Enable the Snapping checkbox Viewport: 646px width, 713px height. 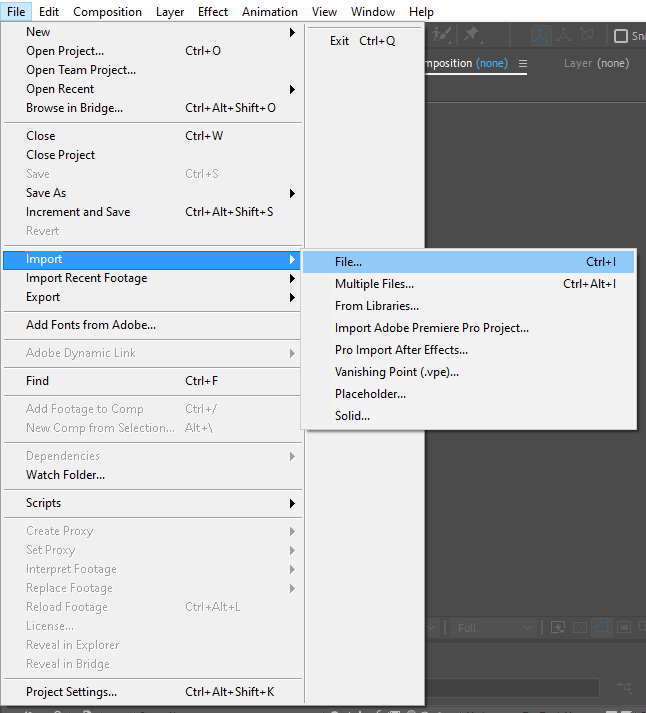(x=621, y=36)
